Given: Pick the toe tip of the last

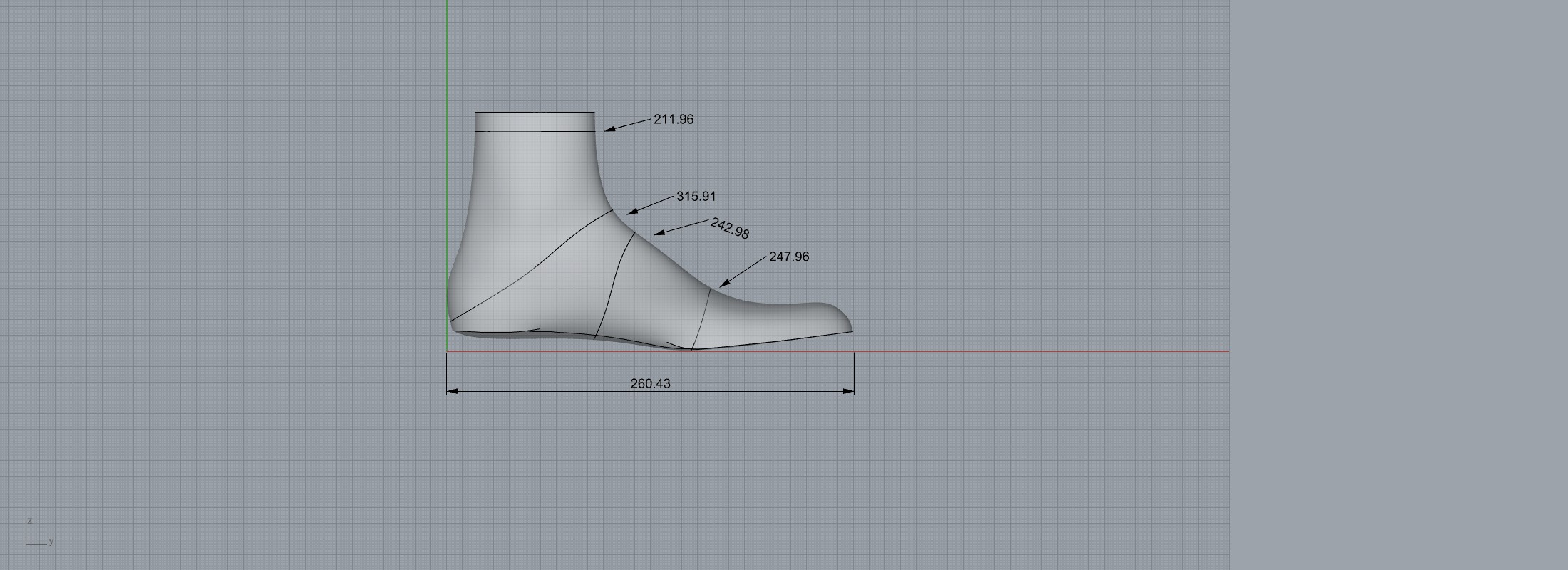Looking at the screenshot, I should [x=851, y=329].
